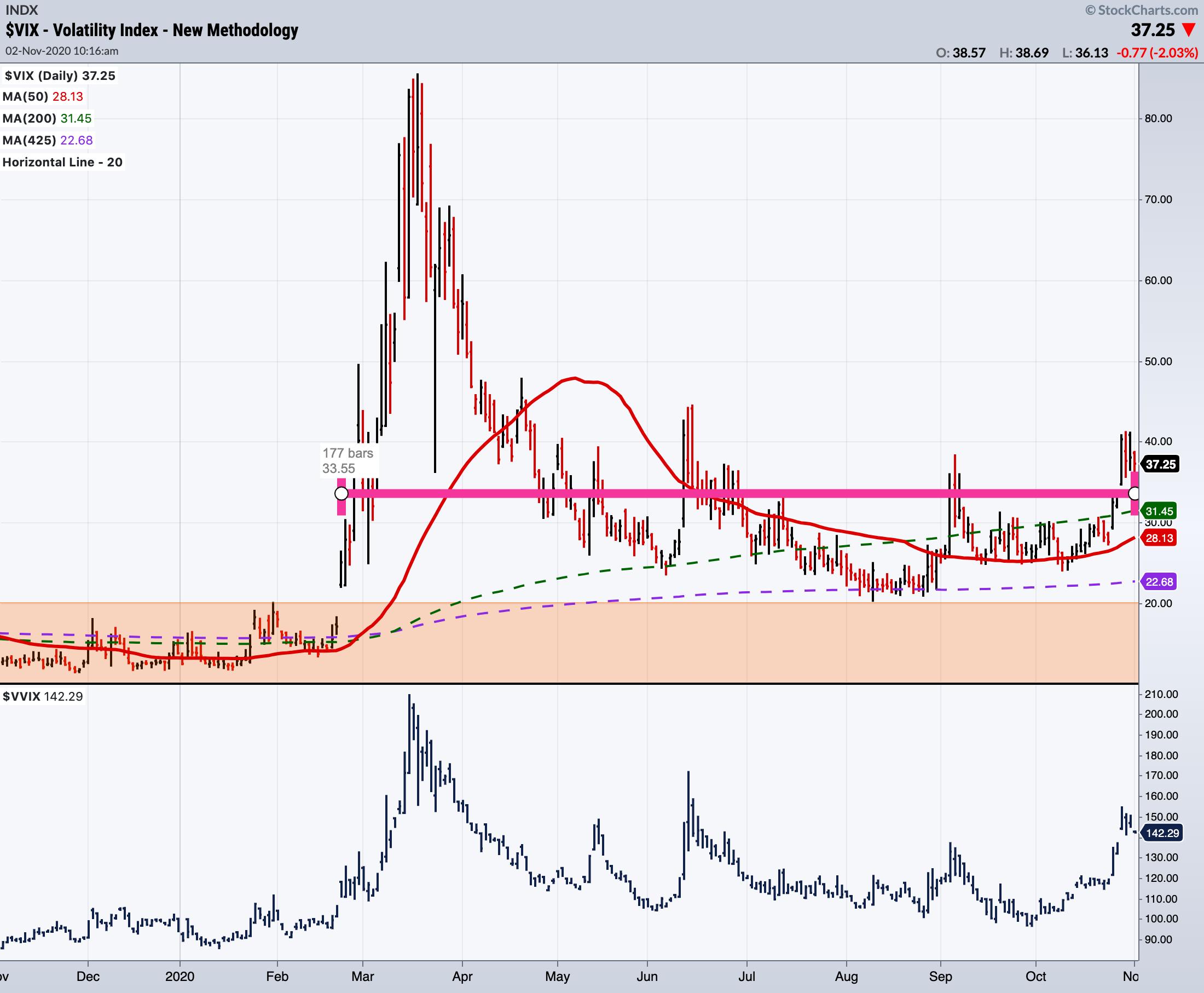Viewport: 1204px width, 993px height.
Task: Select the MA(200) legend entry
Action: click(x=47, y=118)
